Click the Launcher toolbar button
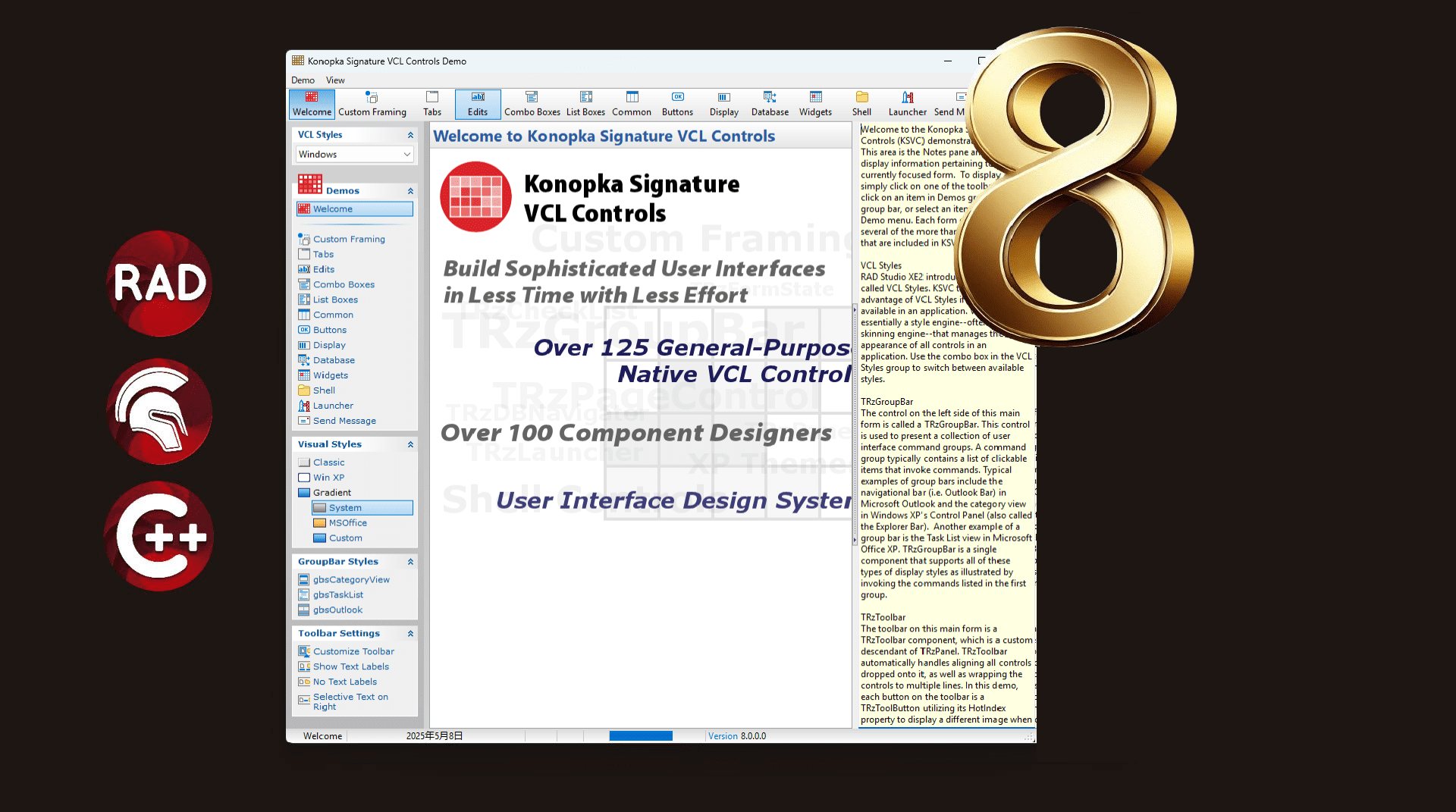The width and height of the screenshot is (1456, 812). pos(908,104)
